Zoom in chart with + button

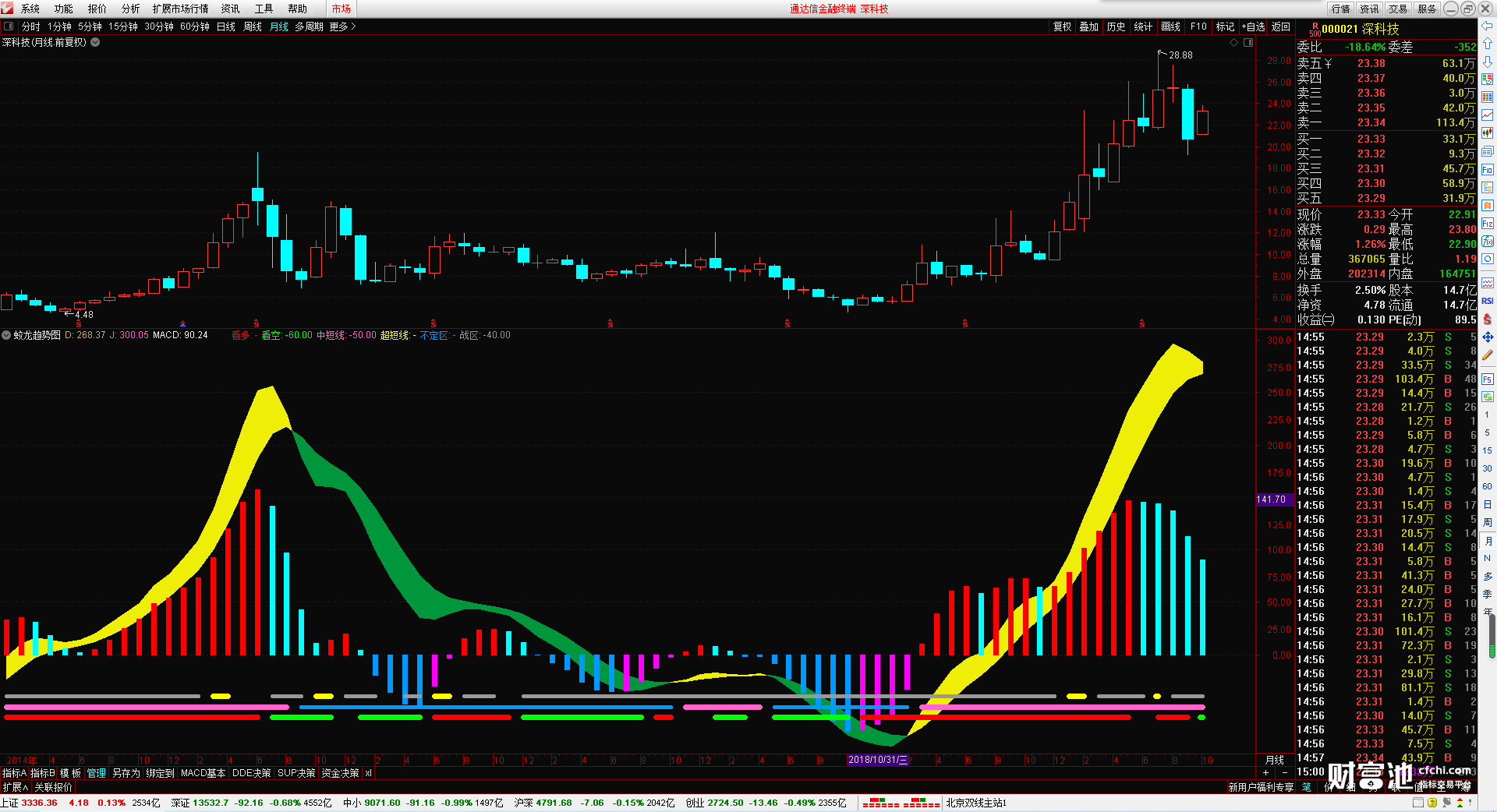(x=1265, y=772)
